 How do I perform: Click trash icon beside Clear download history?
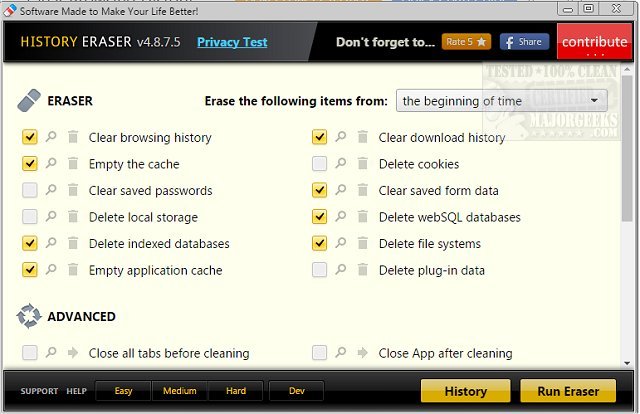(362, 137)
